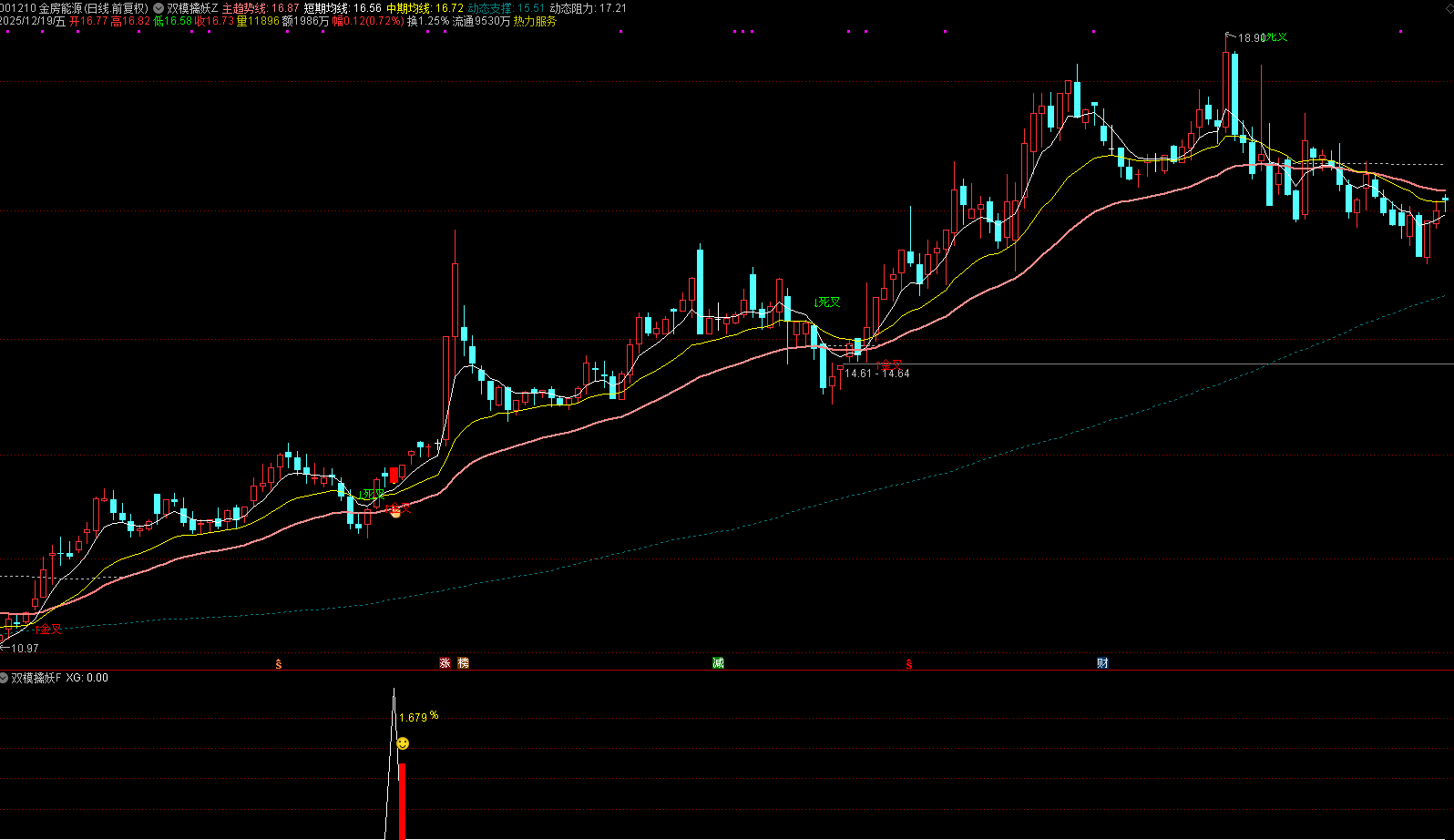Click the smiley icon below 1.679%
This screenshot has height=840, width=1454.
click(403, 743)
